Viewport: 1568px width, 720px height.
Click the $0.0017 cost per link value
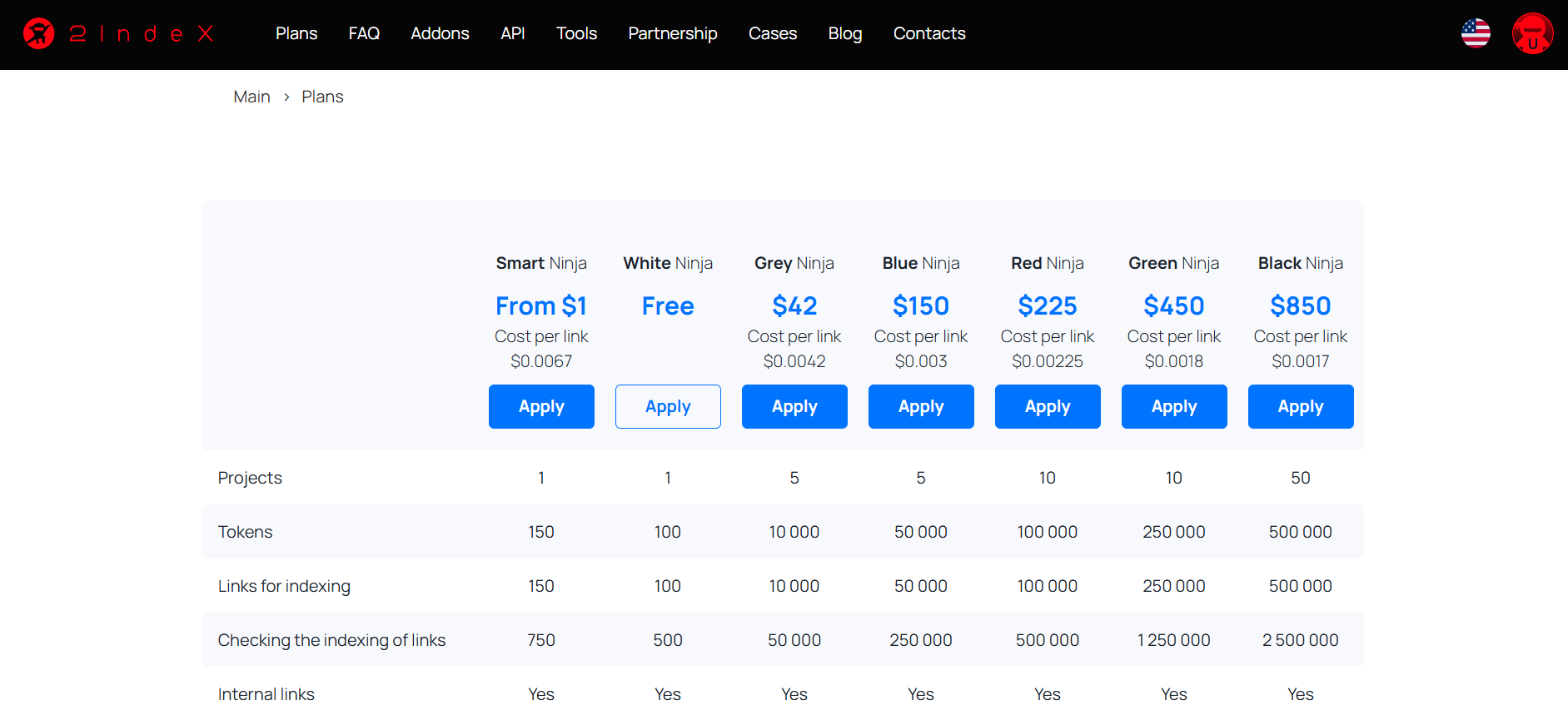click(x=1301, y=361)
